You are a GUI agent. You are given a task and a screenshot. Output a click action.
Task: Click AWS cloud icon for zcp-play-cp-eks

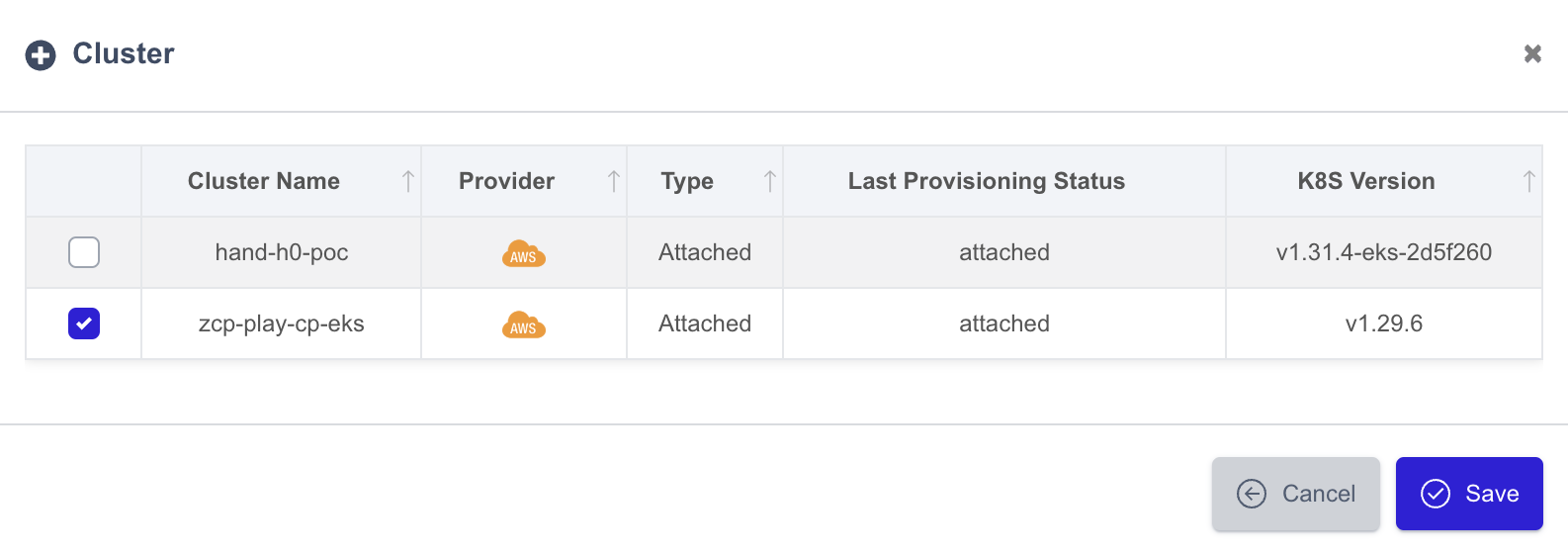(x=523, y=324)
